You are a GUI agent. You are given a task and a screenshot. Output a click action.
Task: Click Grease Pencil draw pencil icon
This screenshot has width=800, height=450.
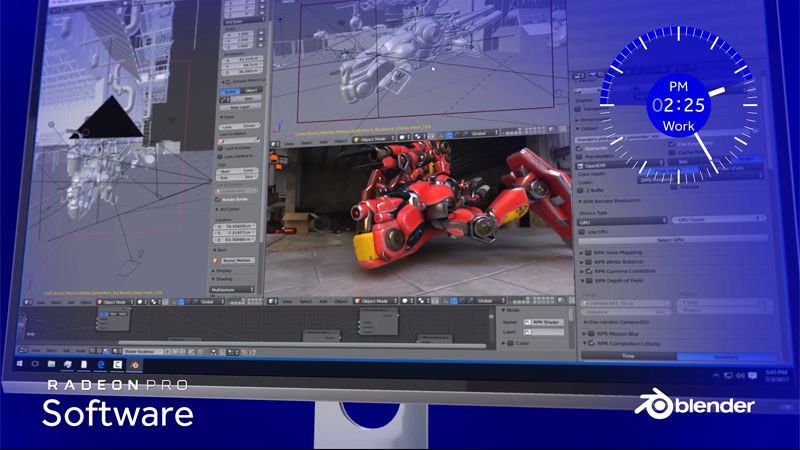[x=224, y=99]
